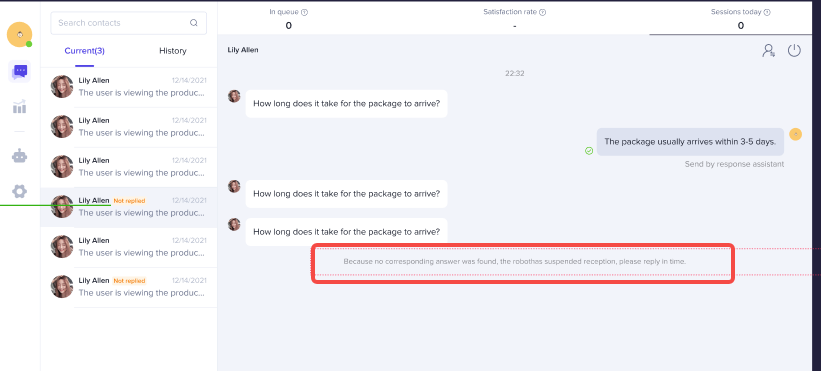The height and width of the screenshot is (371, 821).
Task: Focus the Search contacts field
Action: click(128, 23)
